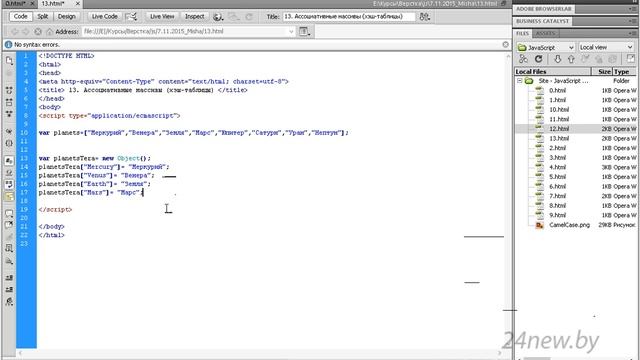This screenshot has height=360, width=640.
Task: Toggle Live View mode
Action: 162,17
